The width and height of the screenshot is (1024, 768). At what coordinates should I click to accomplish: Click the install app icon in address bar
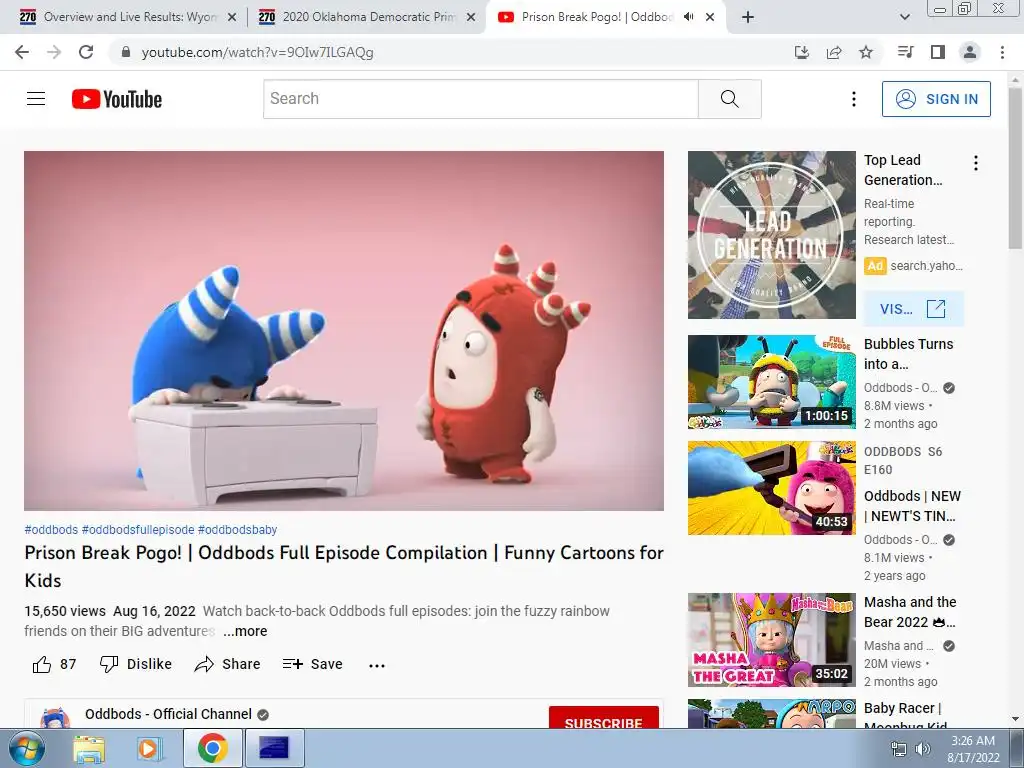[802, 52]
